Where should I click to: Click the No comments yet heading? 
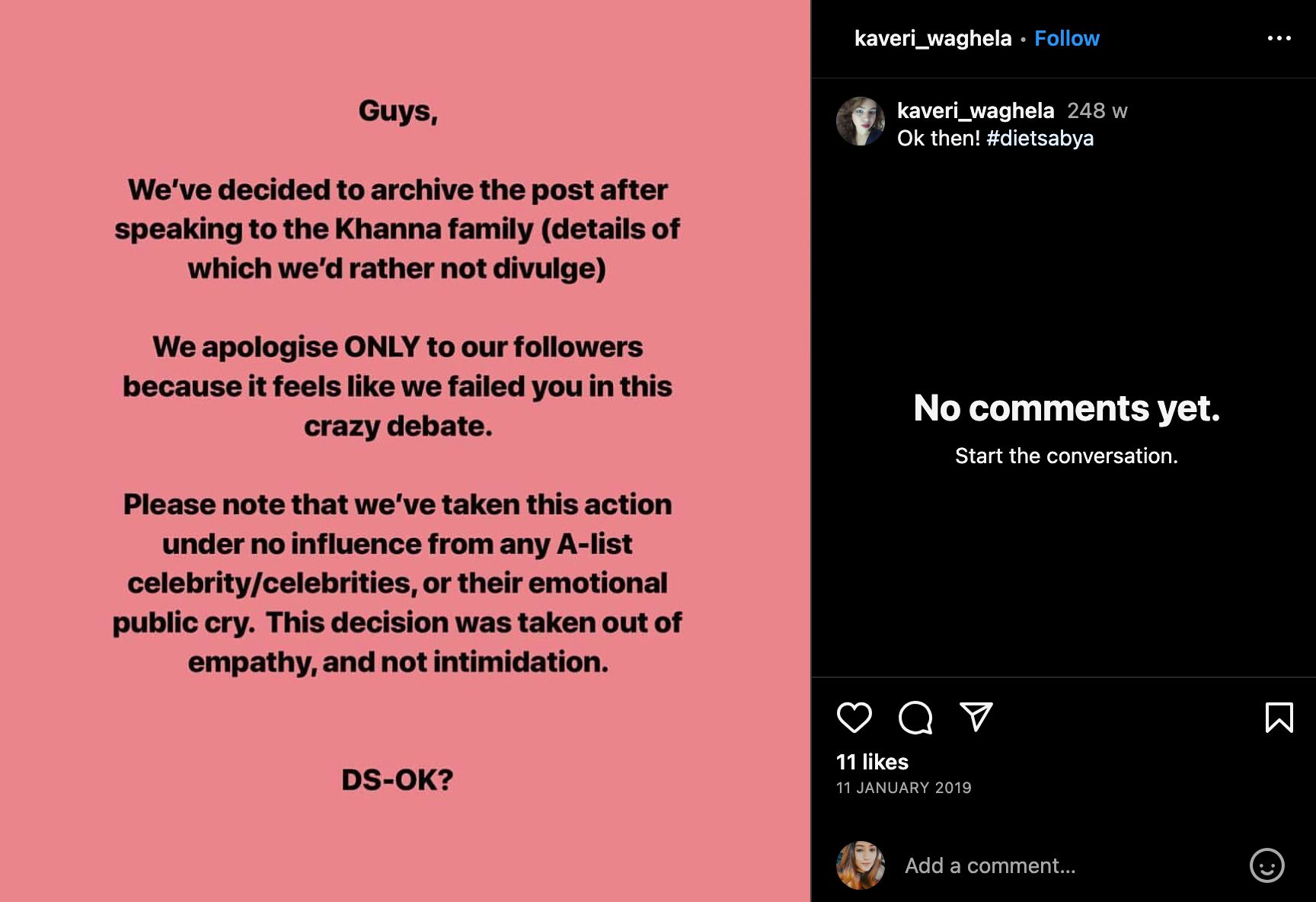pos(1066,409)
